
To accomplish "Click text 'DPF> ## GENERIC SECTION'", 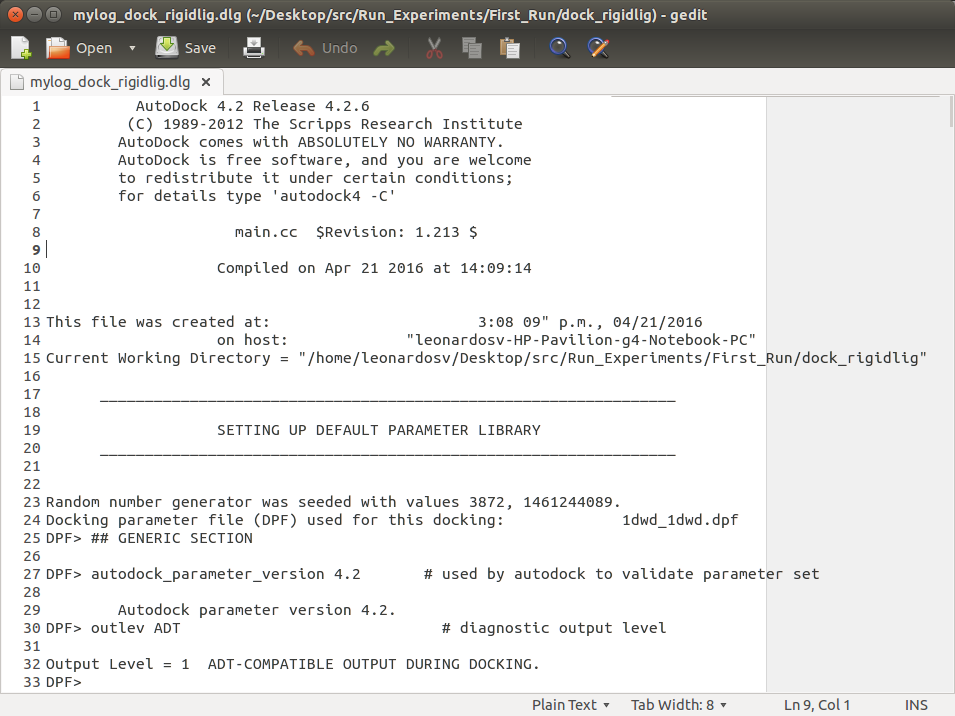I will (149, 538).
